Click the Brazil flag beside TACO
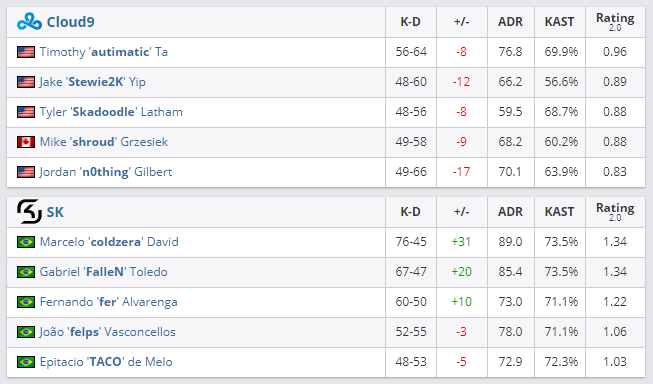Viewport: 653px width, 384px height. click(x=26, y=362)
